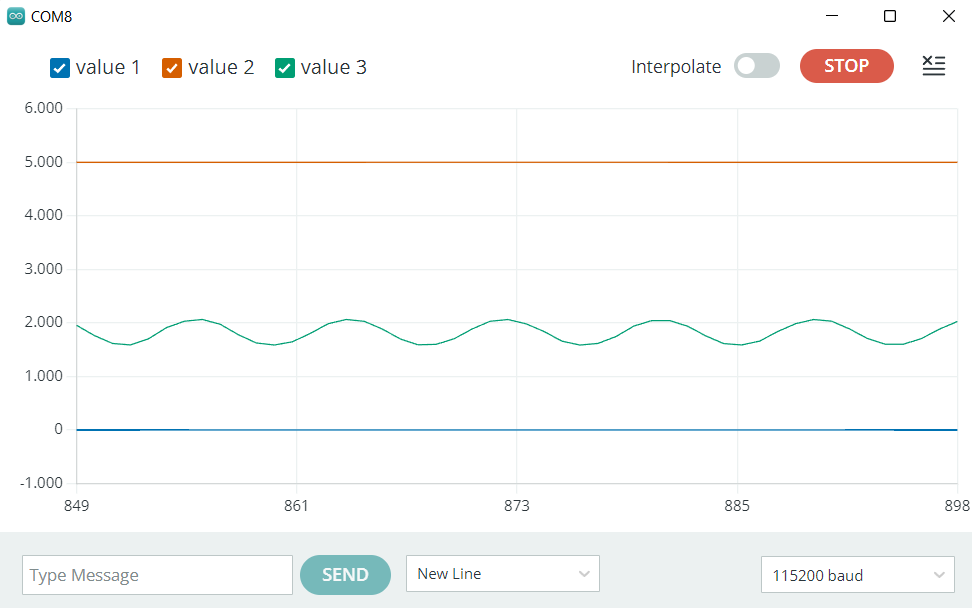
Task: Maximize the serial plotter window
Action: [890, 16]
